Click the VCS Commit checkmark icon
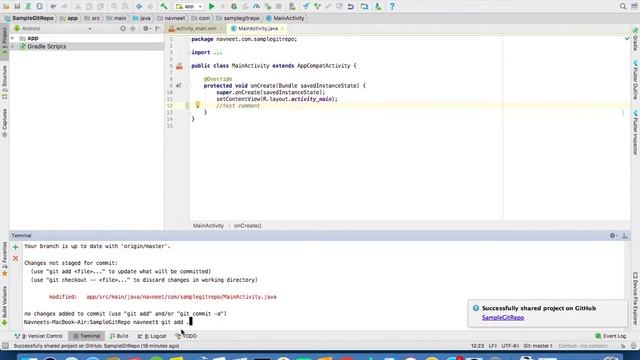640x360 pixels. pos(317,7)
